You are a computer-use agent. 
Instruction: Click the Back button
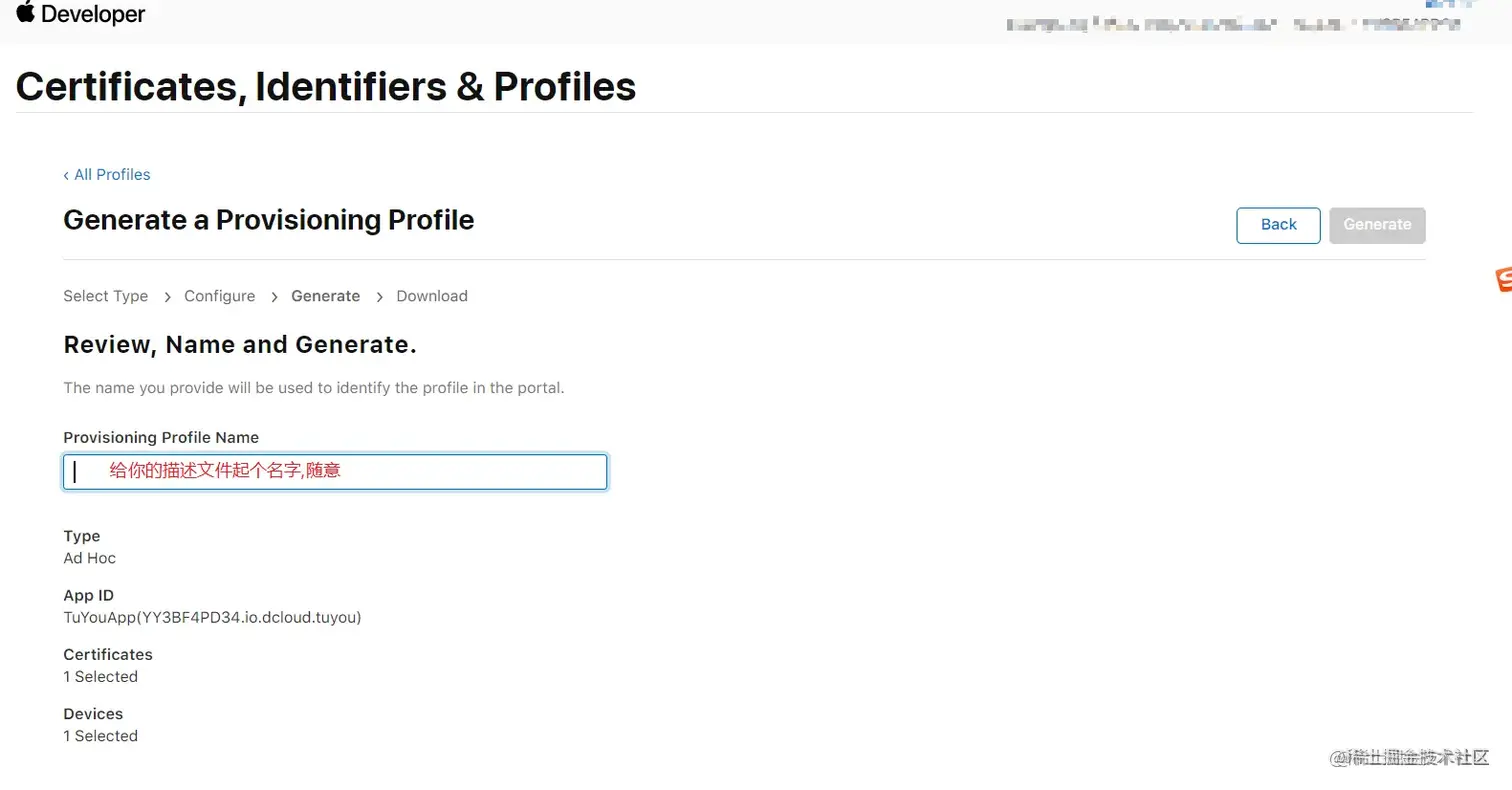(x=1278, y=225)
